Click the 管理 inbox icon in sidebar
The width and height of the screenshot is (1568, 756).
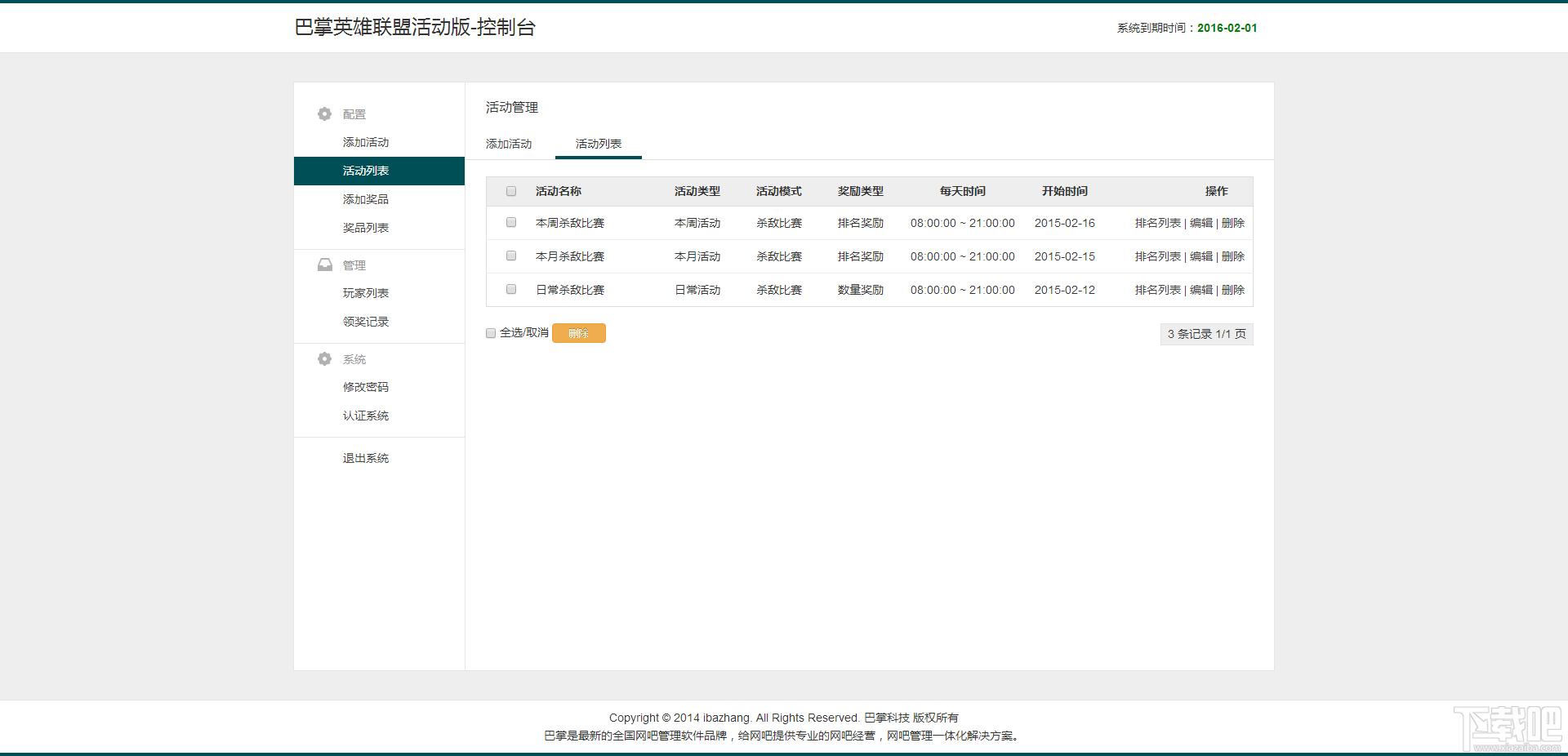pyautogui.click(x=325, y=265)
